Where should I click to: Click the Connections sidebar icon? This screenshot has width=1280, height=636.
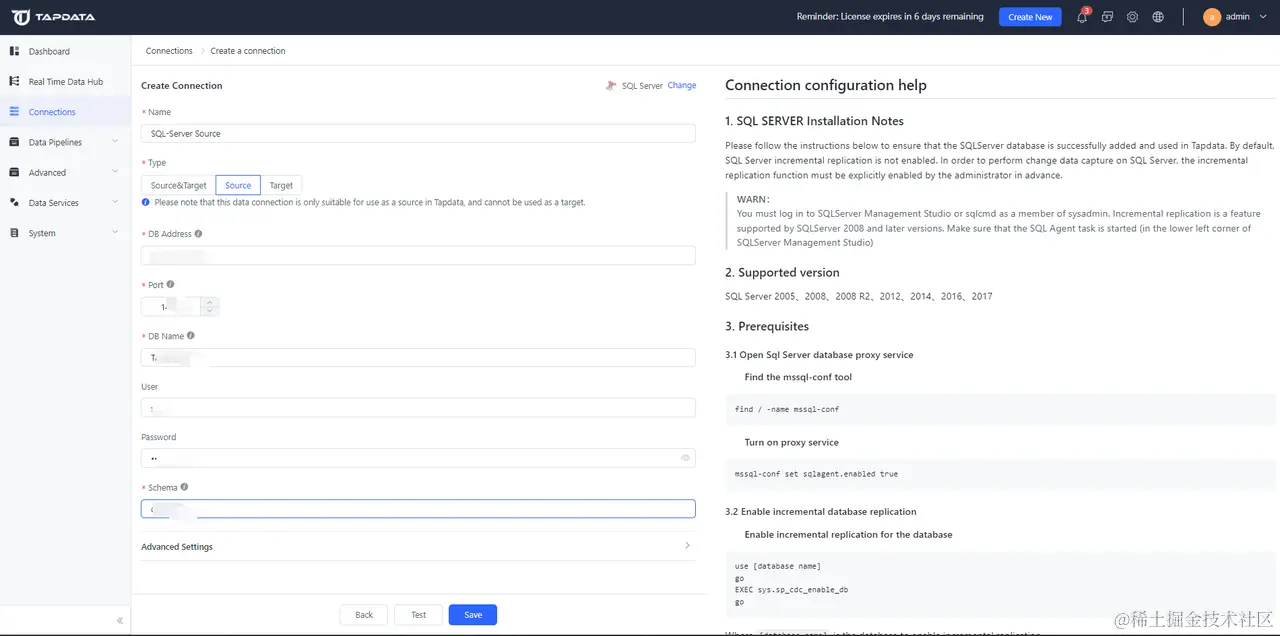(14, 112)
